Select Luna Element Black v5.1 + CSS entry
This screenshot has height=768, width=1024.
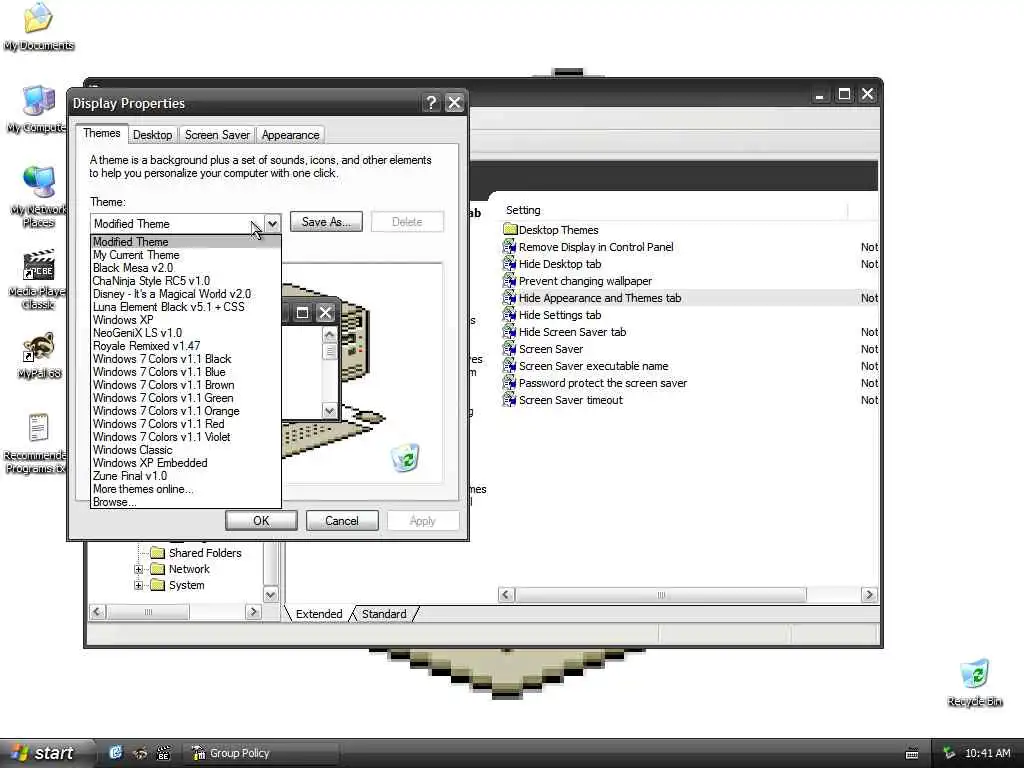point(186,307)
